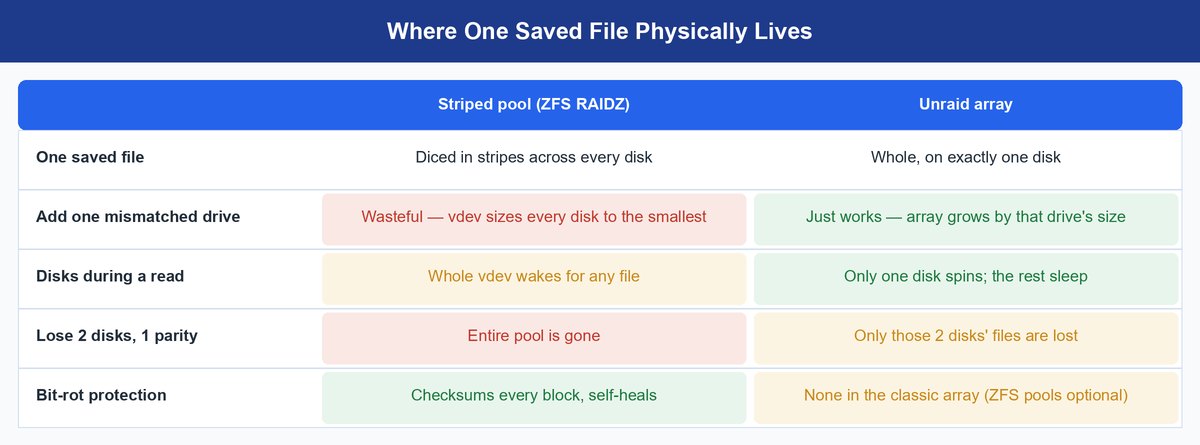Select the 'Unraid array' column header
The image size is (1200, 445).
pos(966,104)
